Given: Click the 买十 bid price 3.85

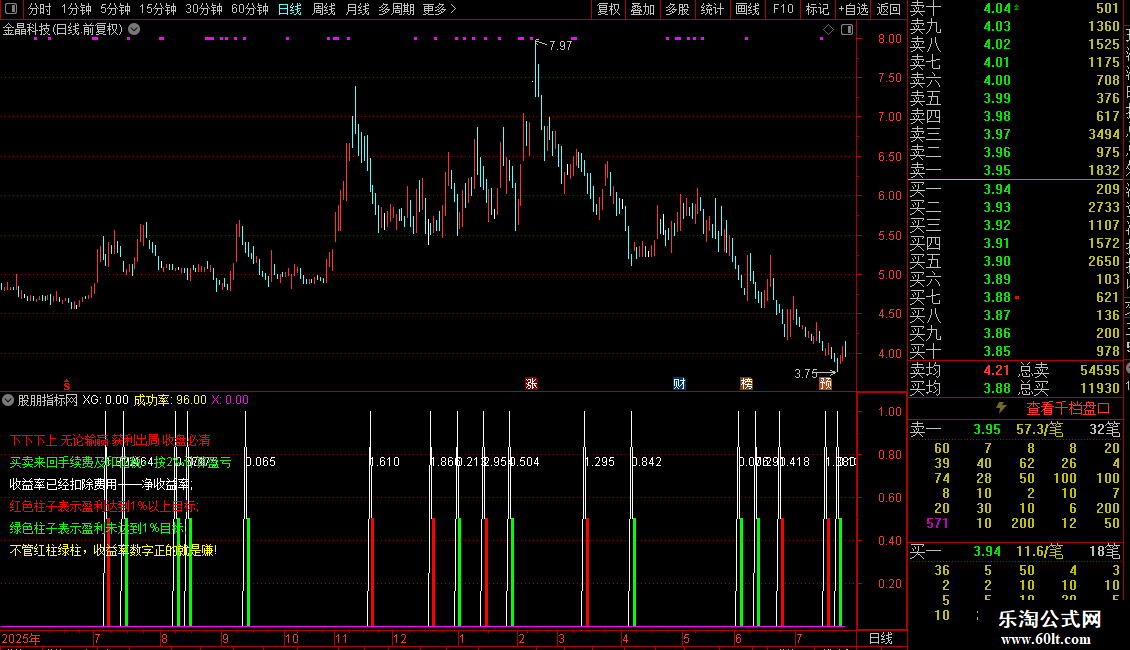Looking at the screenshot, I should point(997,352).
